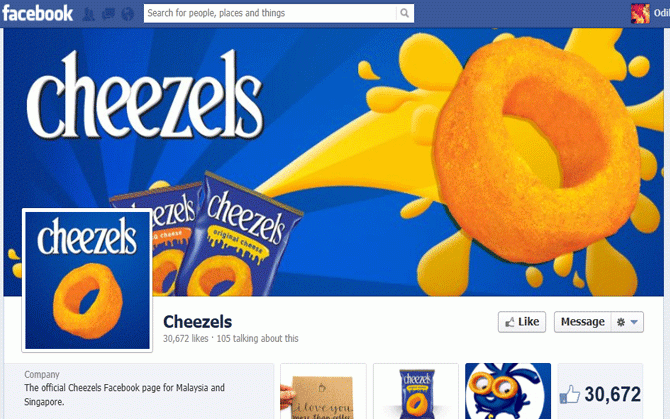Image resolution: width=670 pixels, height=419 pixels.
Task: Open the 30,672 likes link
Action: (185, 339)
